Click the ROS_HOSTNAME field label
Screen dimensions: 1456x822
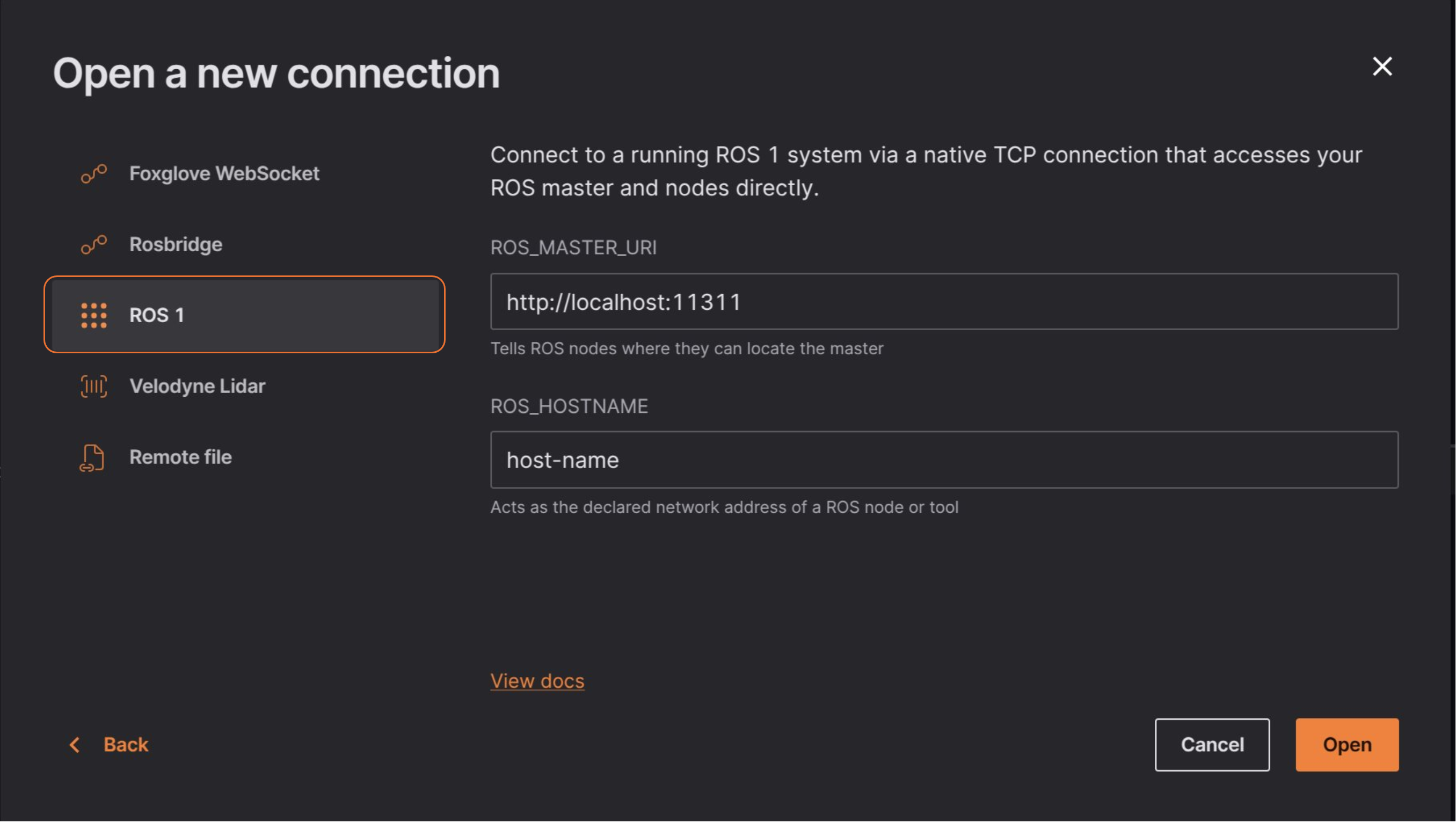point(569,406)
